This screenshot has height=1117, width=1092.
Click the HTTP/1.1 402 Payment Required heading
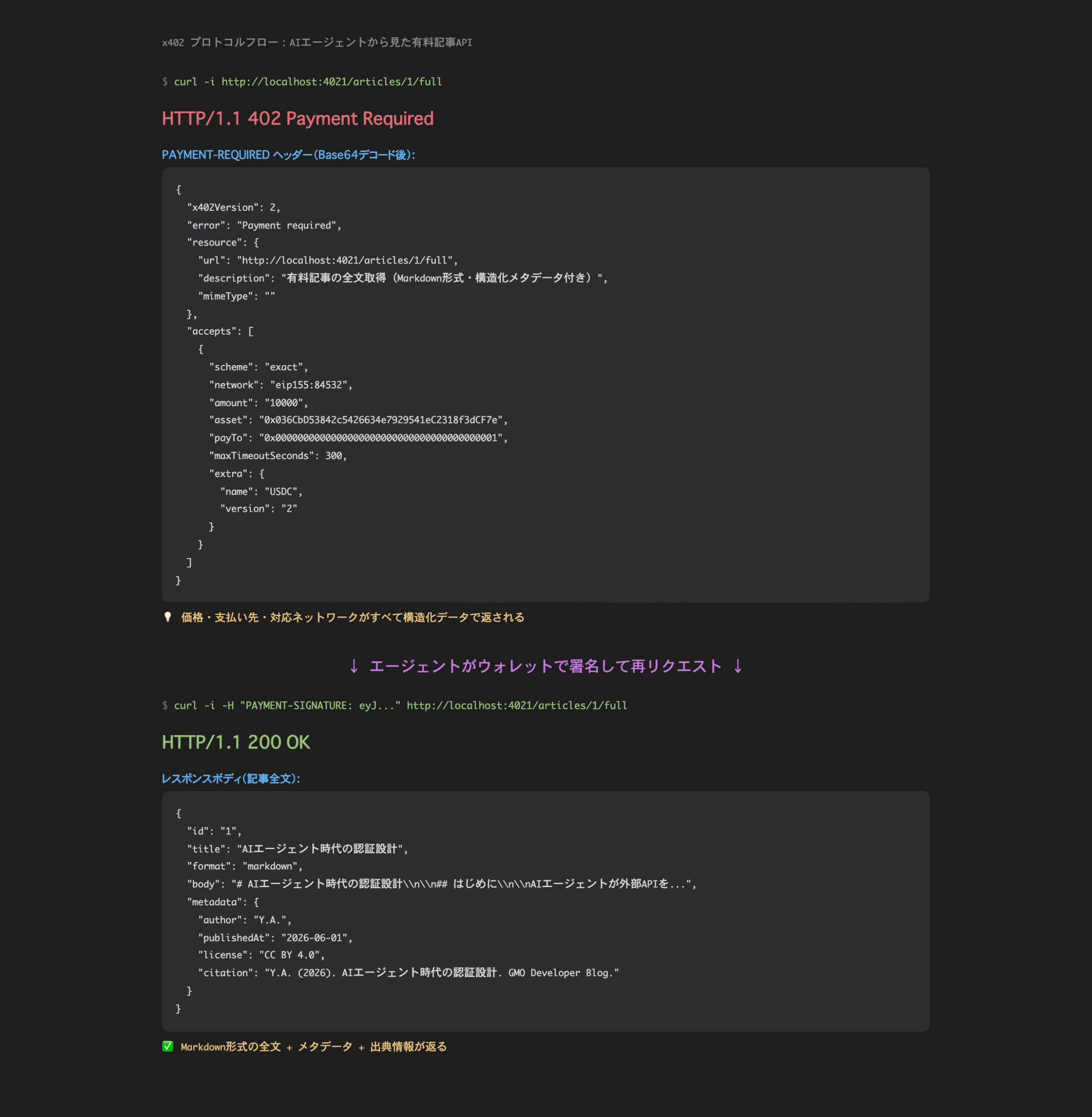coord(298,118)
